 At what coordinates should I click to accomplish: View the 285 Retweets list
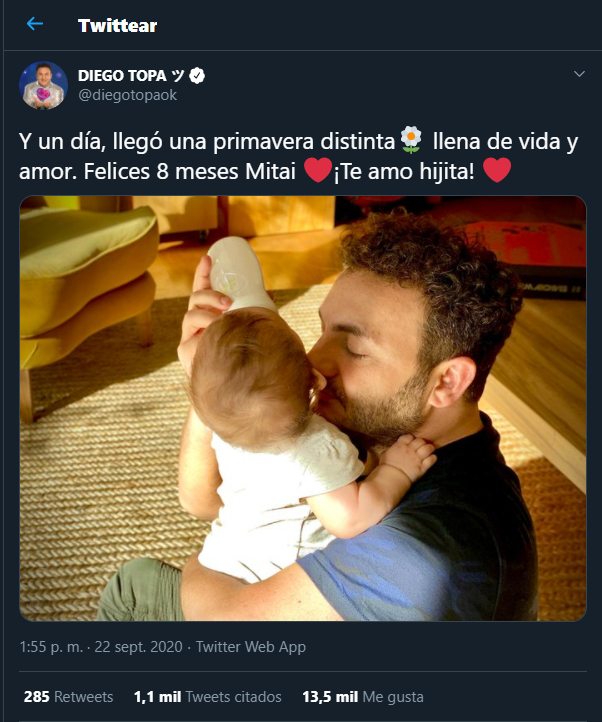[x=68, y=697]
